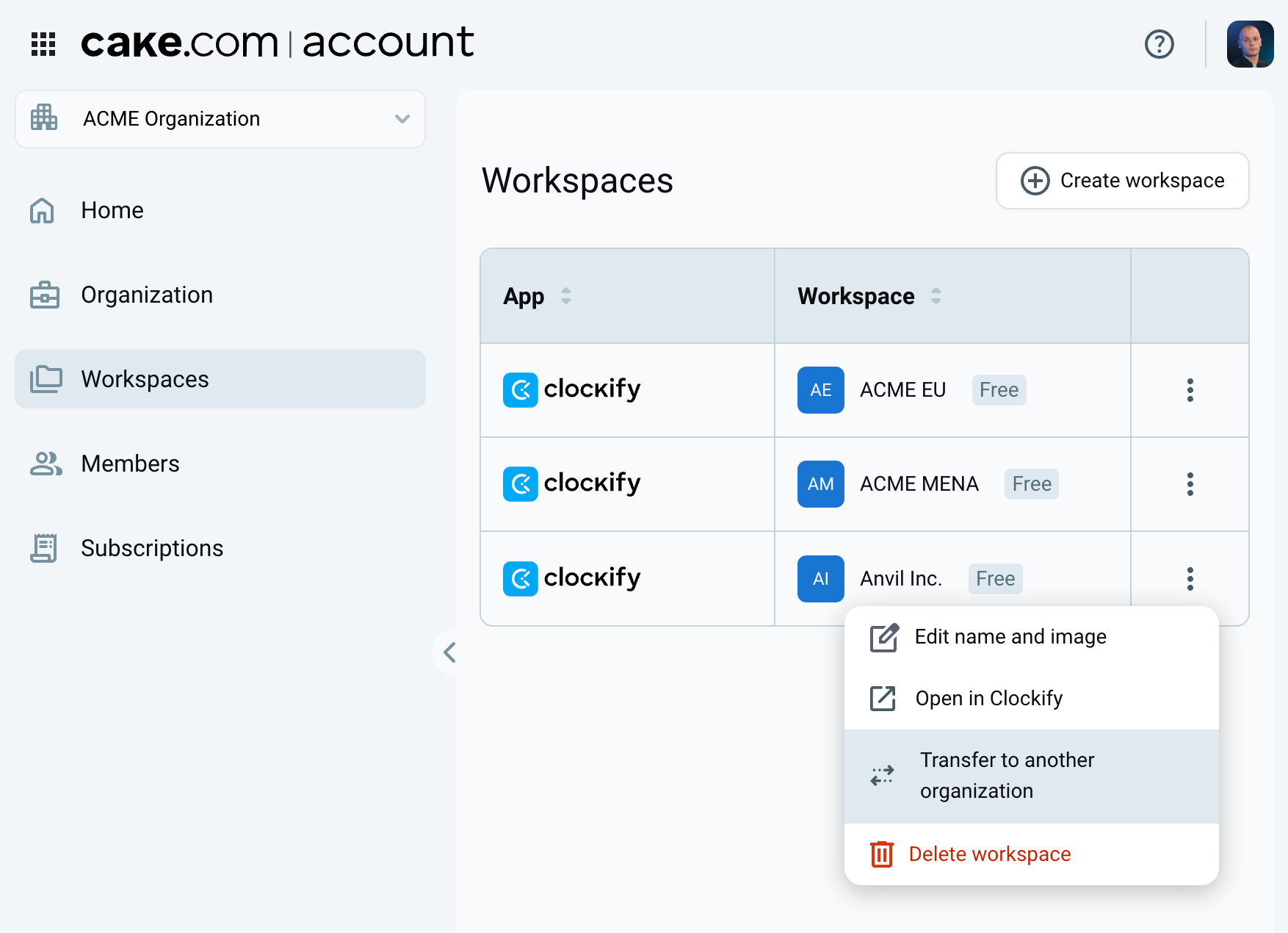Select the ACME MENA workspace name

pyautogui.click(x=919, y=484)
